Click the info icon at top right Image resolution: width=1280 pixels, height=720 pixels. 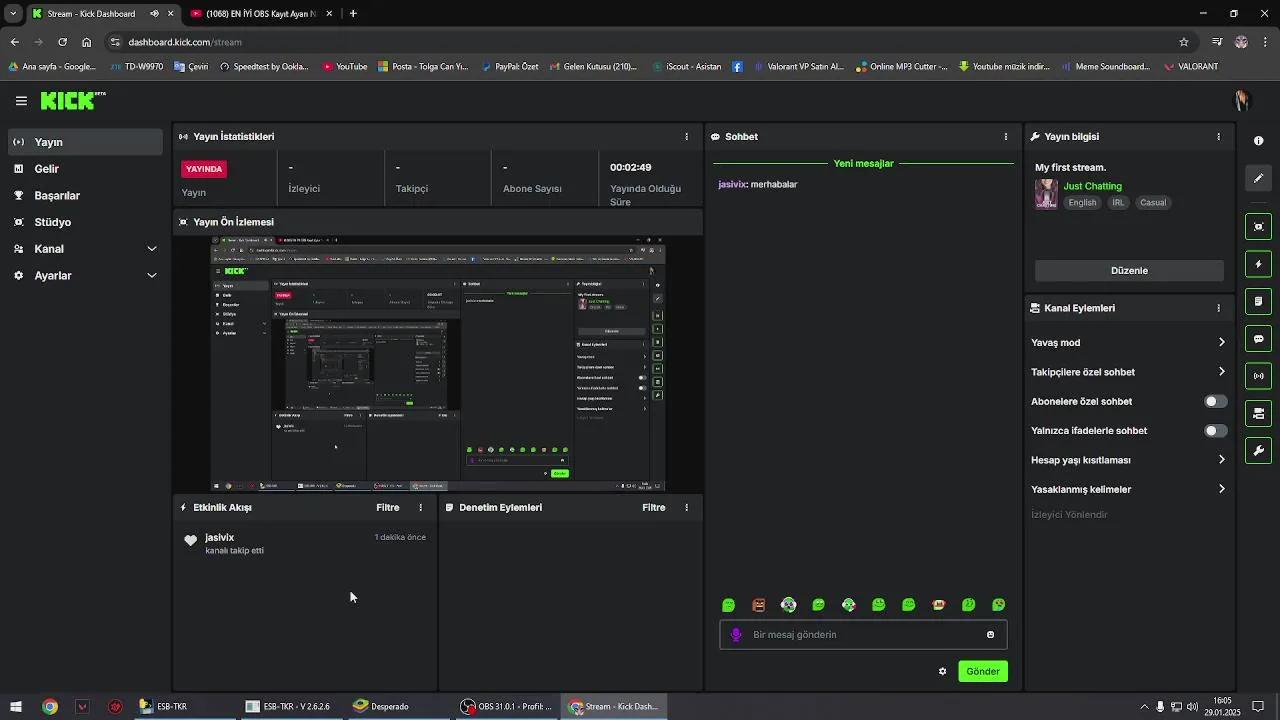point(1258,140)
